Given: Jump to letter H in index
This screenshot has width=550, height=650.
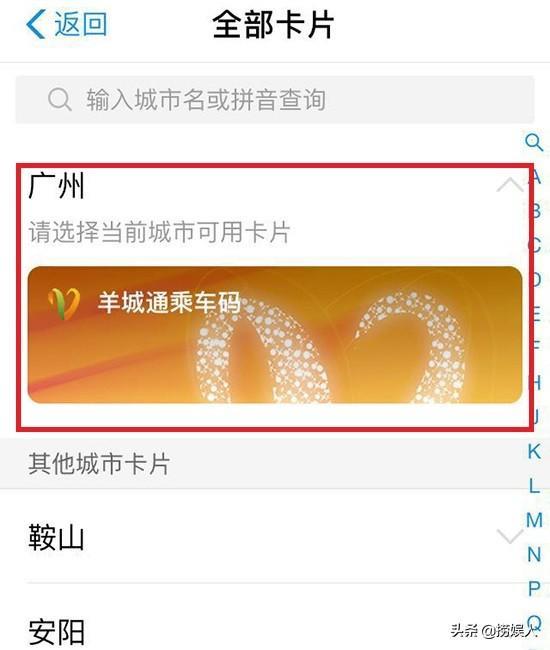Looking at the screenshot, I should (535, 383).
